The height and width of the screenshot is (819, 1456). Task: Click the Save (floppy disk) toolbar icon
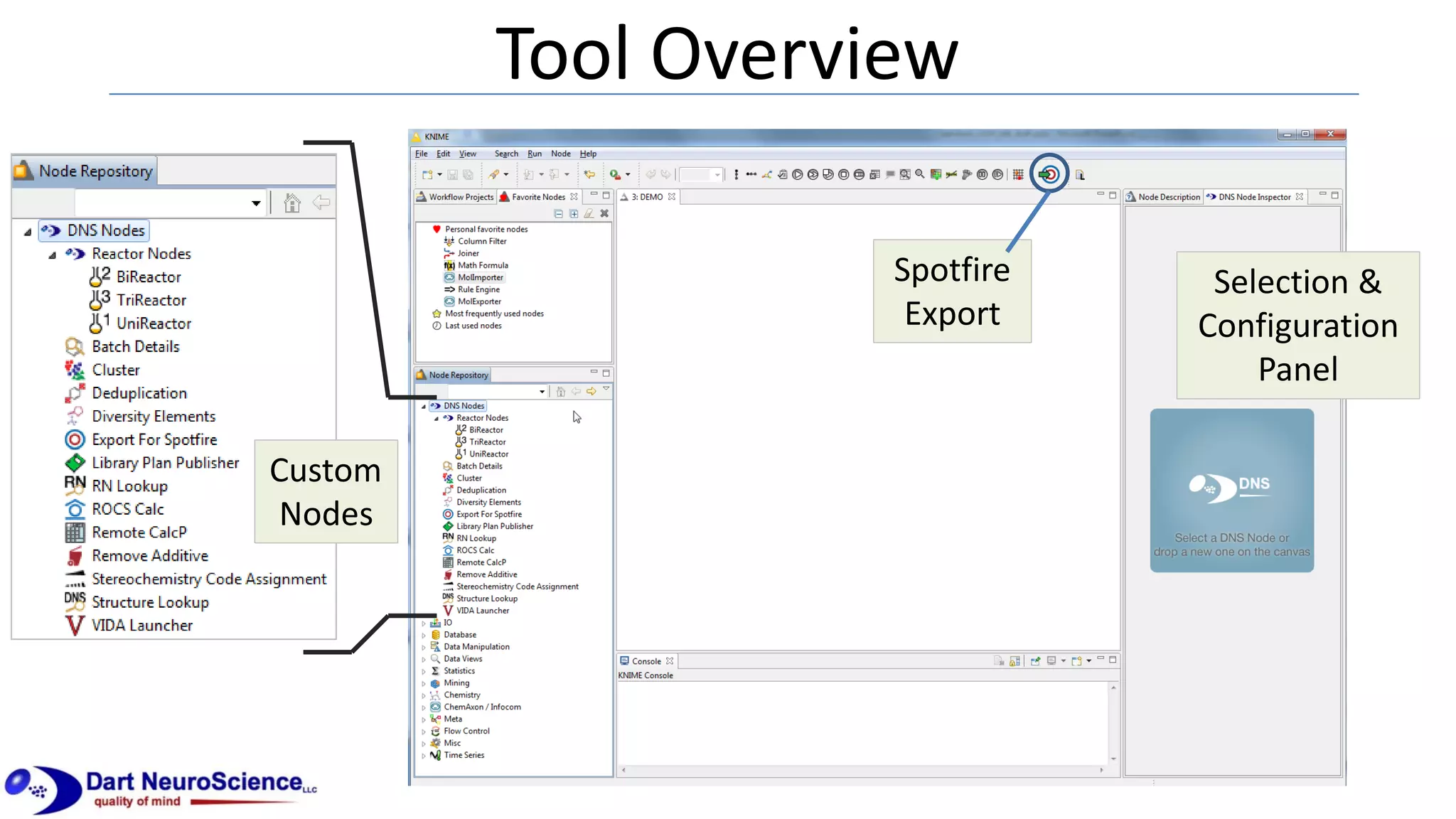[452, 175]
